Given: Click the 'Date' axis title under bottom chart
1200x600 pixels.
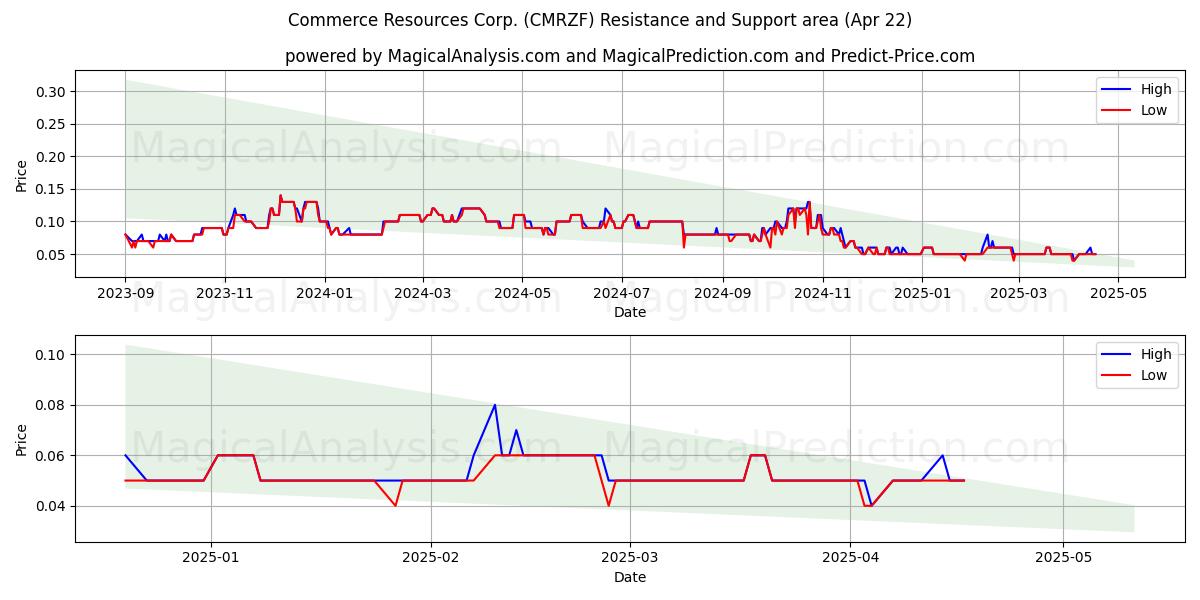Looking at the screenshot, I should pos(630,577).
